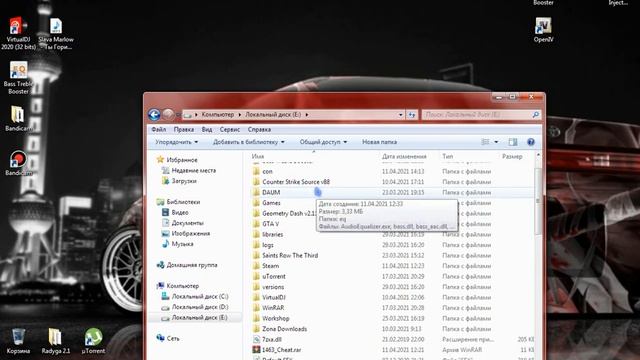The height and width of the screenshot is (360, 640).
Task: Select the 1463_Cheat.rar archive icon
Action: 256,350
